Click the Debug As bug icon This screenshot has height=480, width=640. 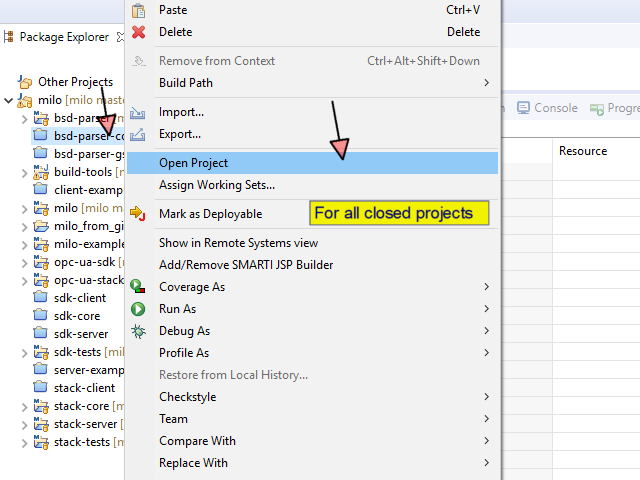point(138,331)
